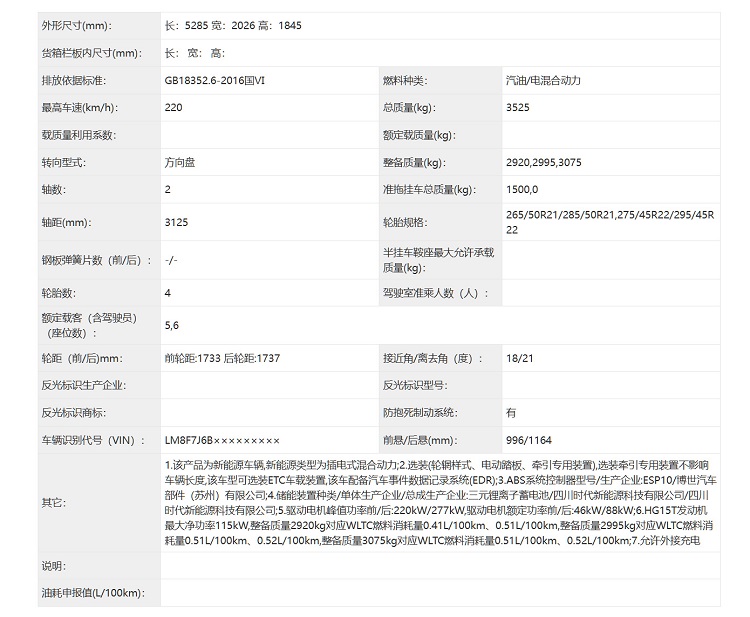Viewport: 750px width, 617px height.
Task: Click the 轮距(前/后)mm label
Action: [82, 358]
